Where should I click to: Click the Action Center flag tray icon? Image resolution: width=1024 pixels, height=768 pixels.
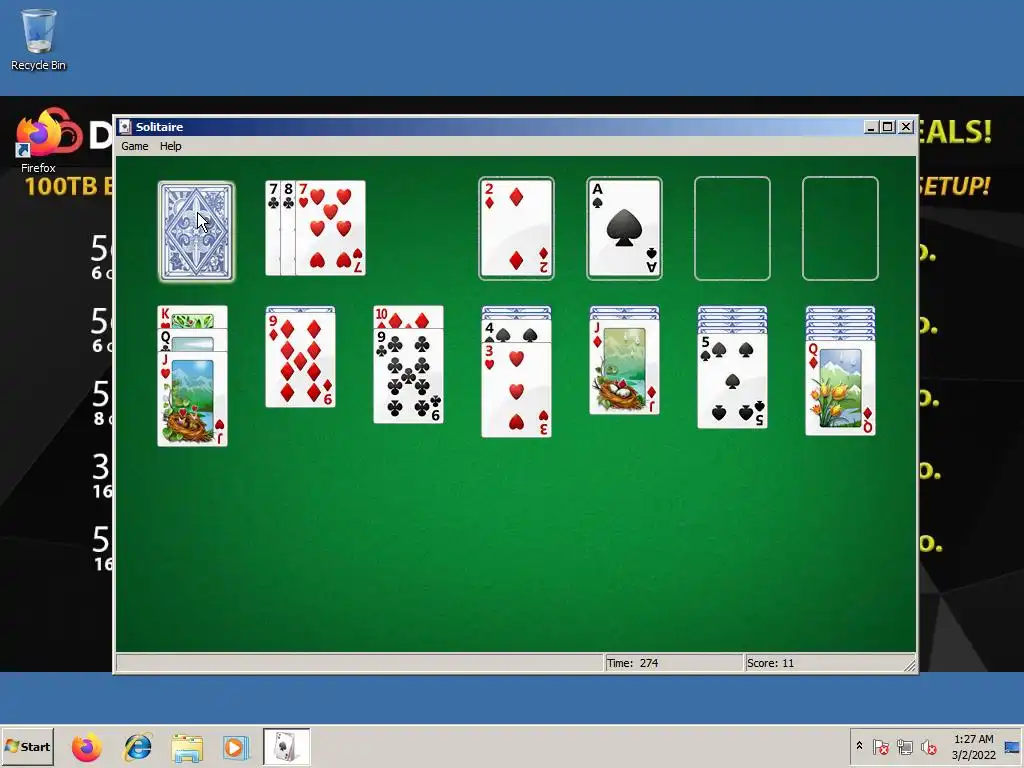(880, 746)
